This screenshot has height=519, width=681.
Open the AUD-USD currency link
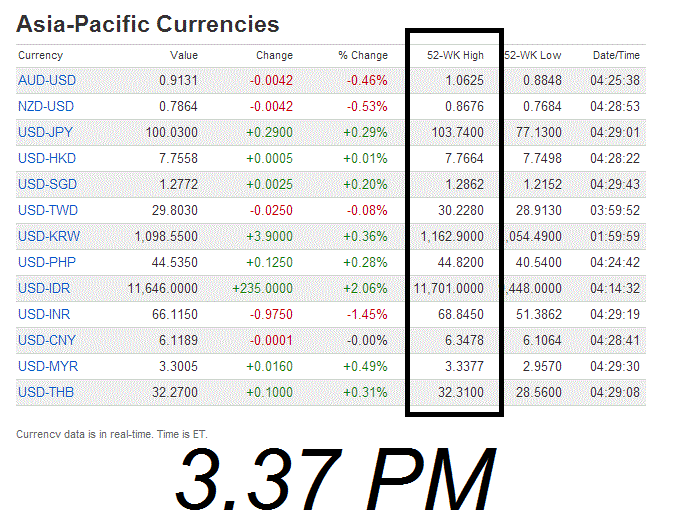coord(46,81)
